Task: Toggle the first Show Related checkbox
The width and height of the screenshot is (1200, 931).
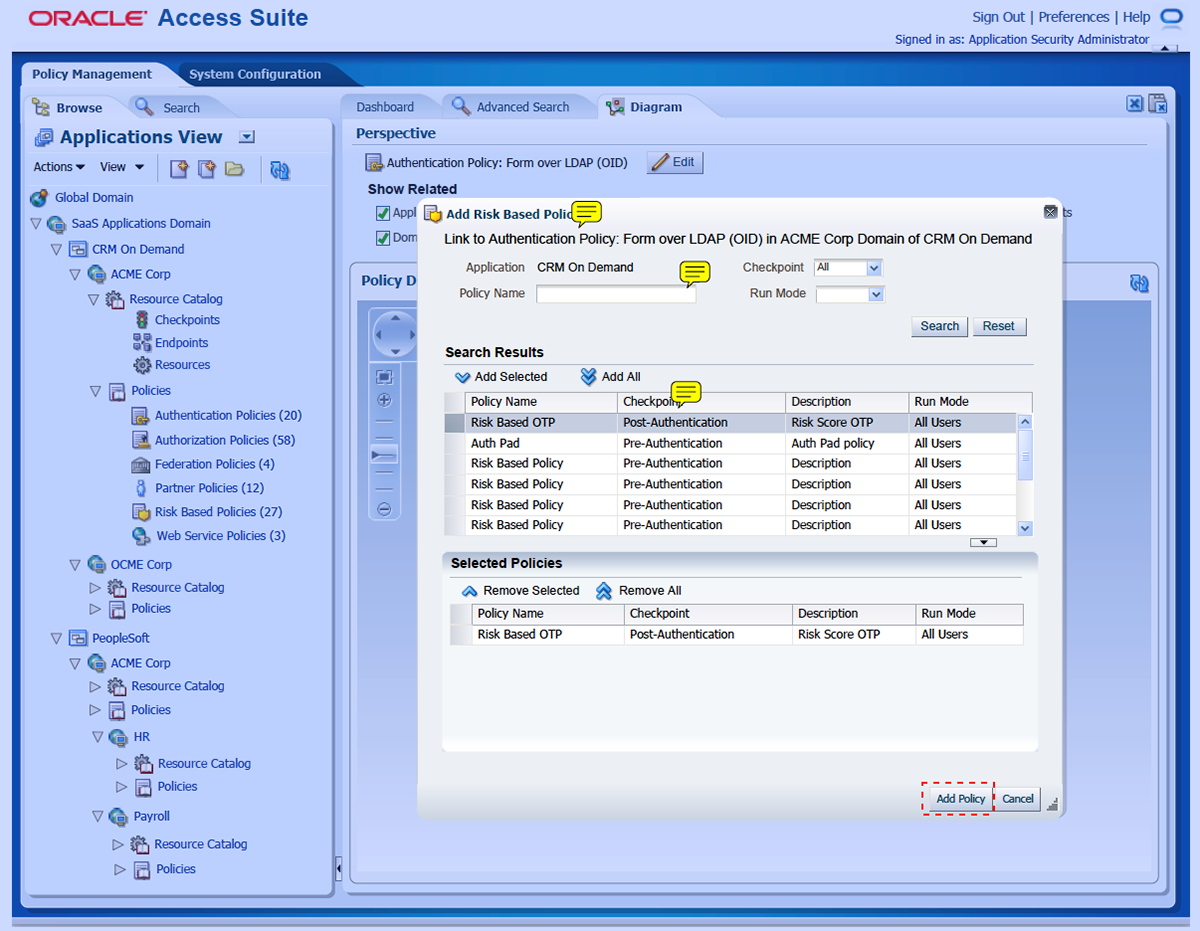Action: pos(382,213)
